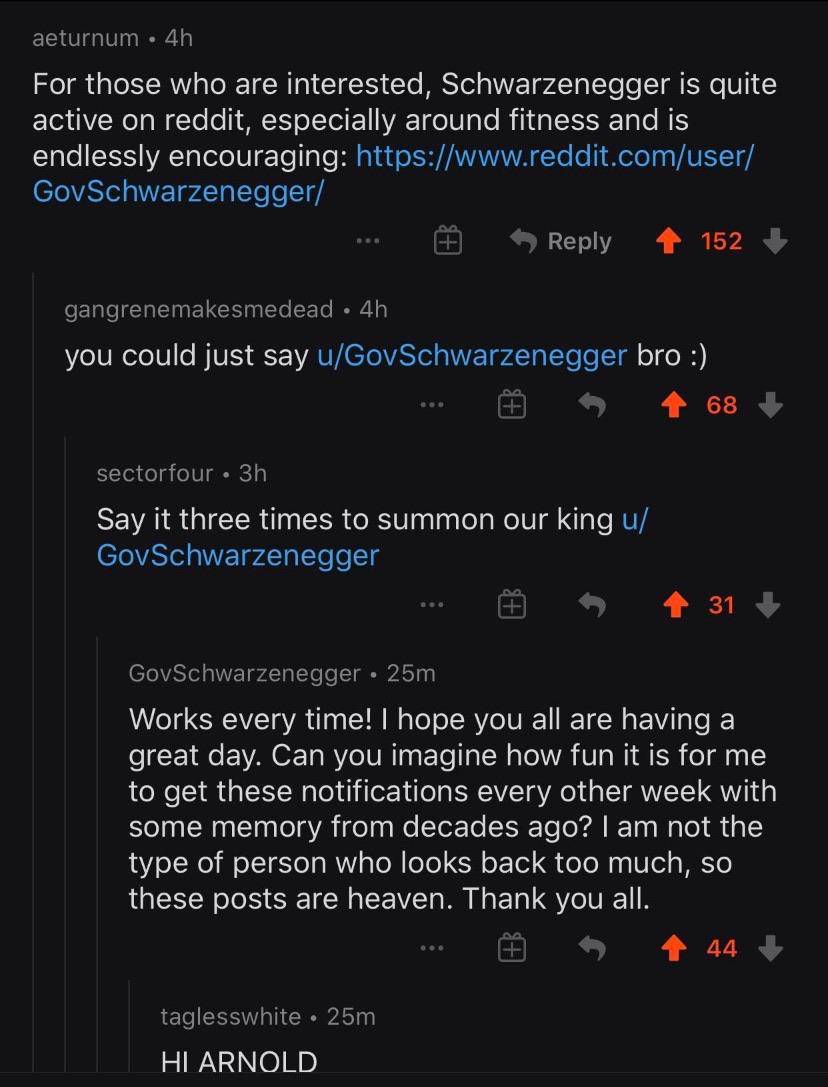The image size is (828, 1087).
Task: Open aeturnum's user profile
Action: click(84, 38)
